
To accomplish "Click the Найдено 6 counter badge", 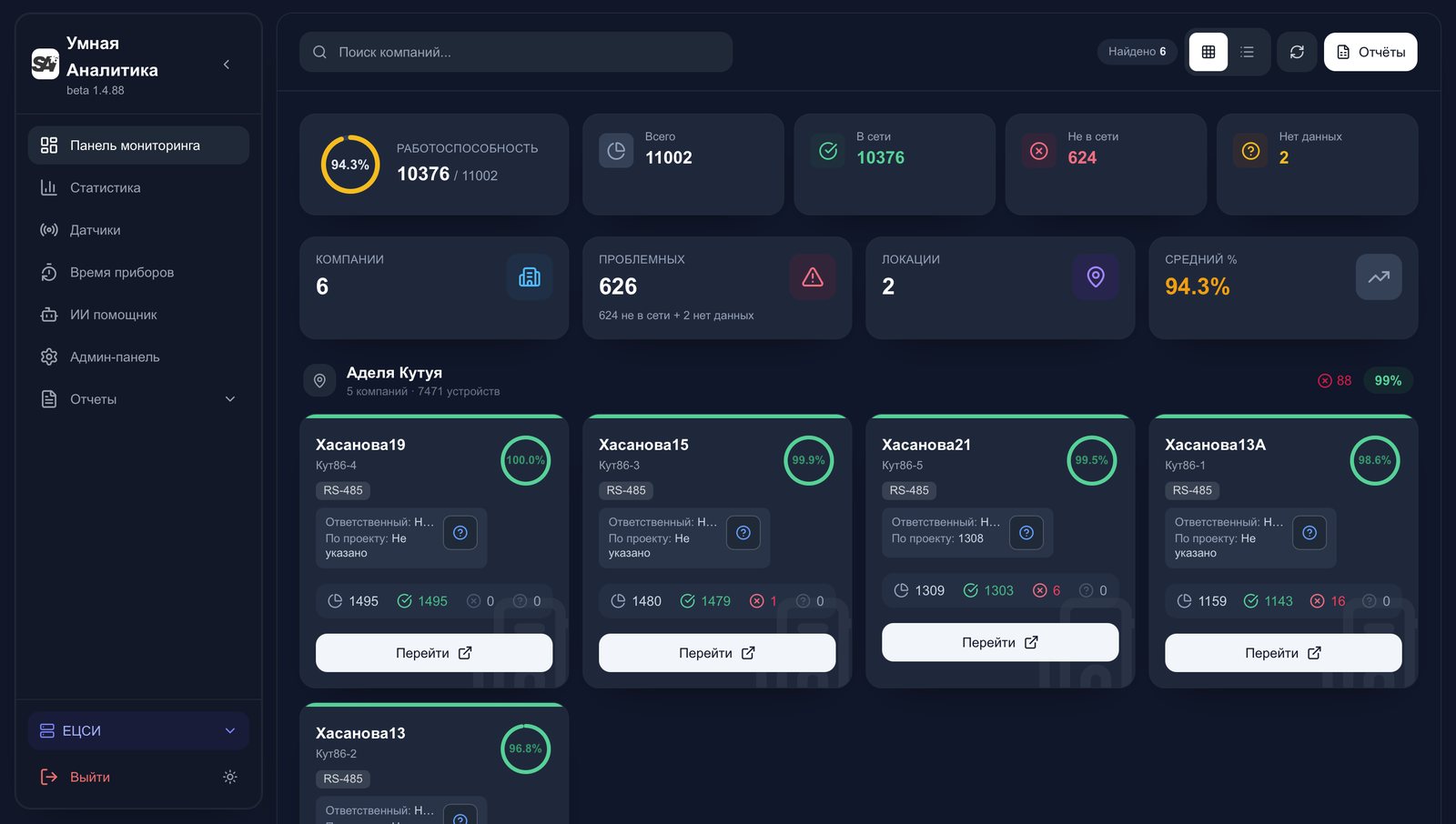I will click(x=1137, y=52).
